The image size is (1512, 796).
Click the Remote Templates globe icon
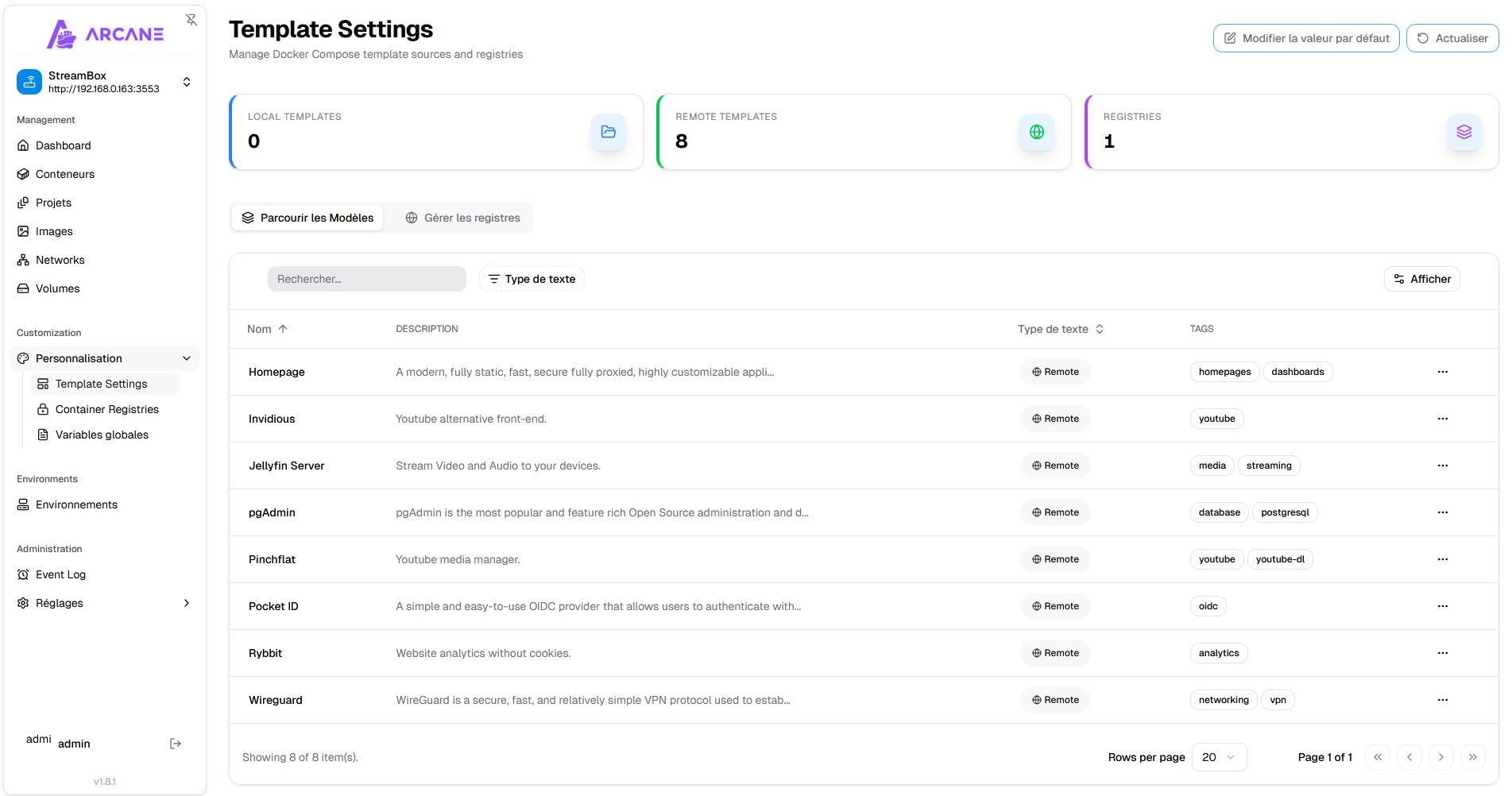pyautogui.click(x=1036, y=132)
